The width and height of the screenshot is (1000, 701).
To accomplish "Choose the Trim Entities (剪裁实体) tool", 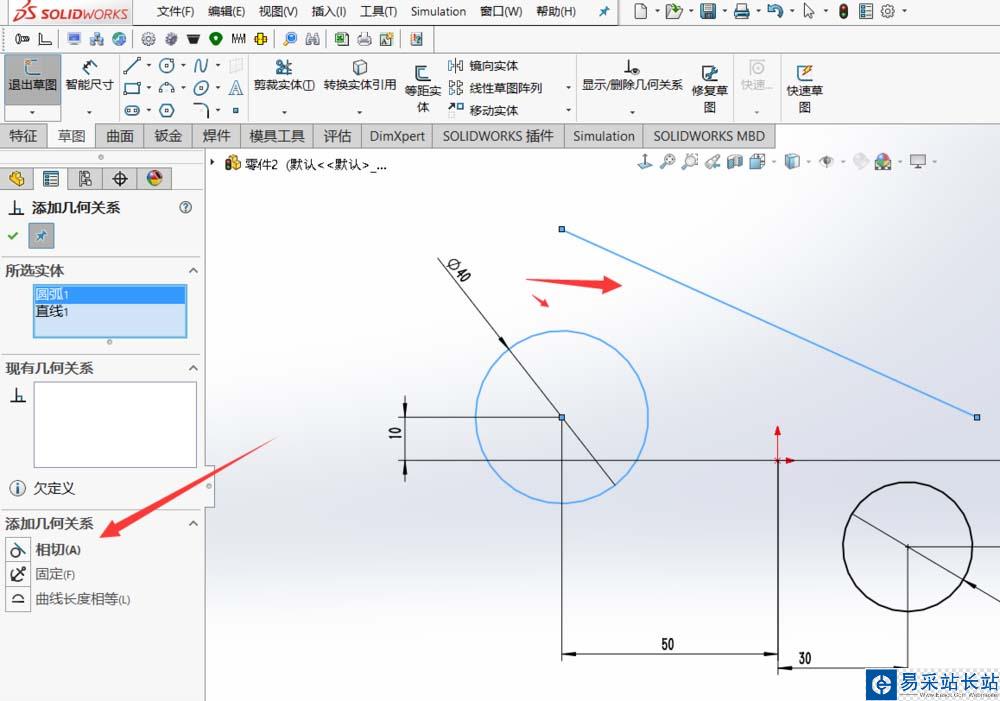I will click(x=284, y=76).
